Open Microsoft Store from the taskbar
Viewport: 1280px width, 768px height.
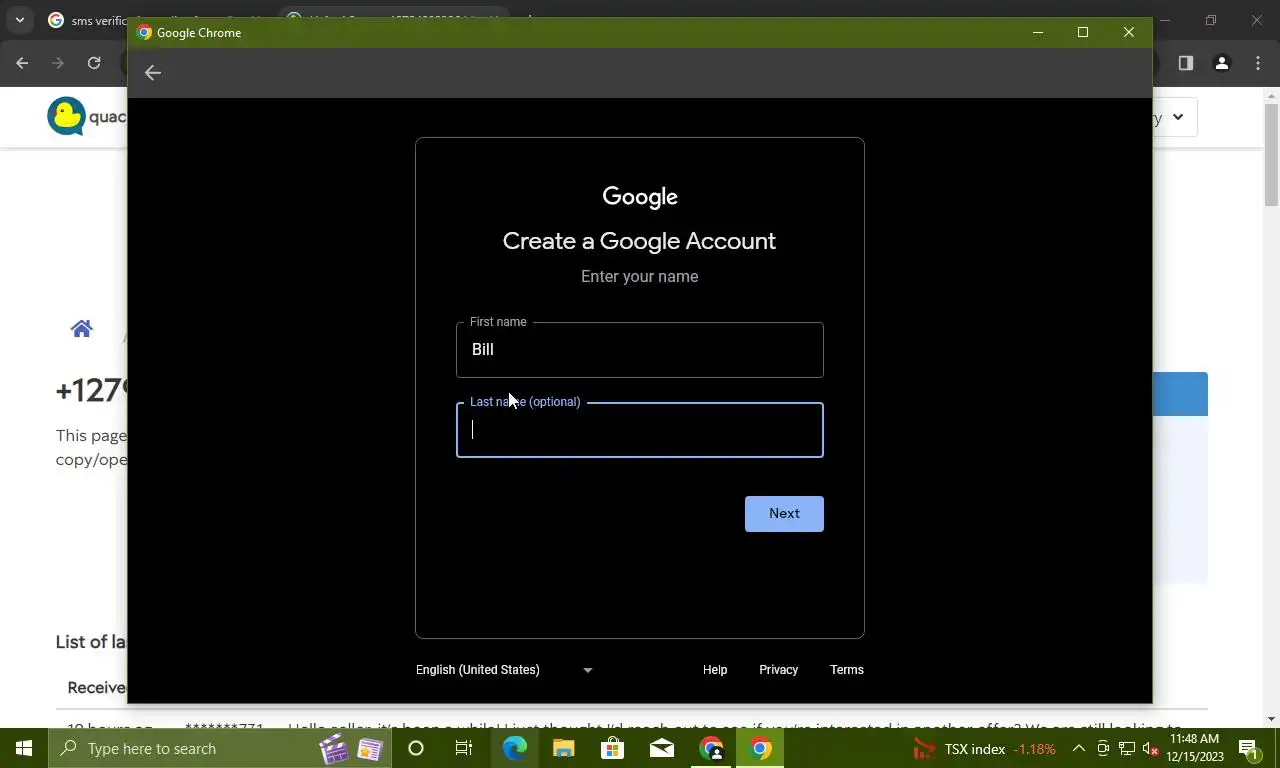pos(613,748)
